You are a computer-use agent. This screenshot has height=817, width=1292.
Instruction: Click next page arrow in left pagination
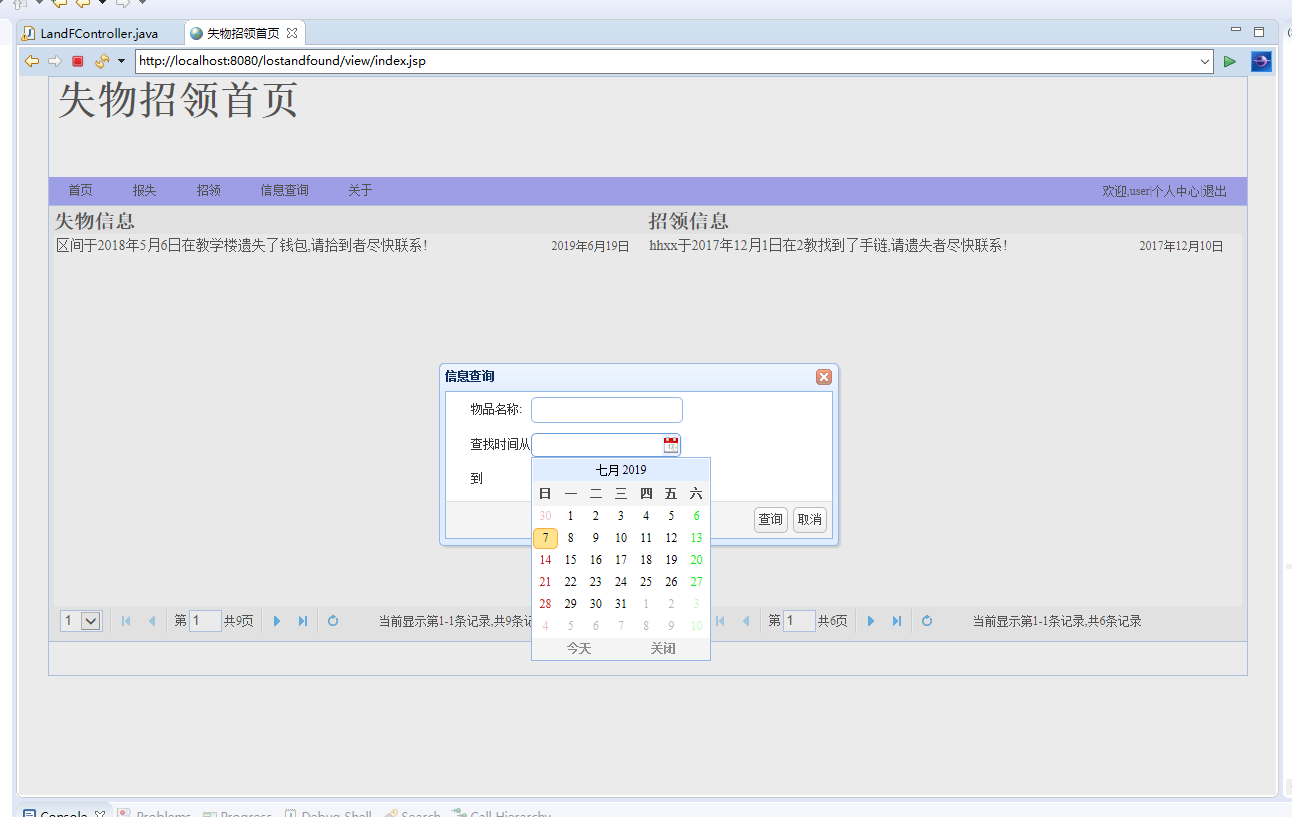pyautogui.click(x=277, y=621)
